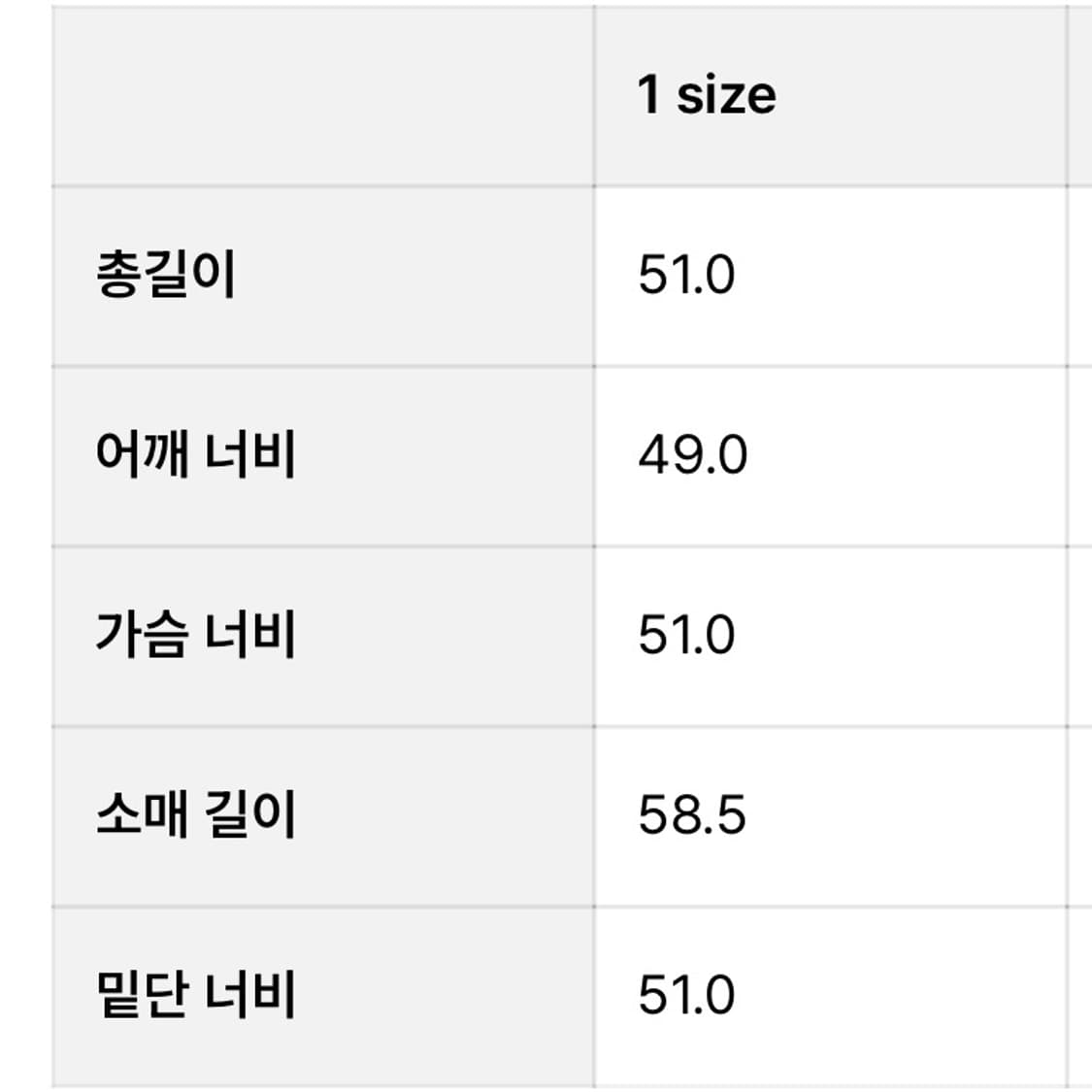Image resolution: width=1092 pixels, height=1092 pixels.
Task: Select the 총길이 row label
Action: pos(166,275)
